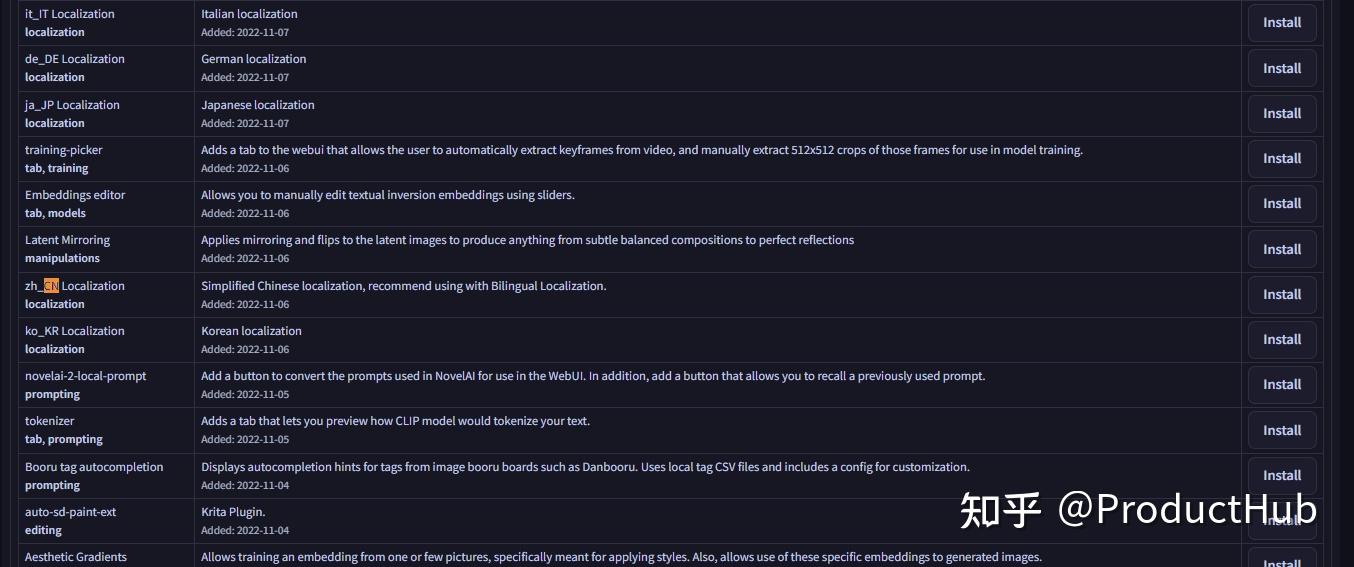The height and width of the screenshot is (567, 1354).
Task: Install the de_DE Localization extension
Action: [x=1281, y=69]
